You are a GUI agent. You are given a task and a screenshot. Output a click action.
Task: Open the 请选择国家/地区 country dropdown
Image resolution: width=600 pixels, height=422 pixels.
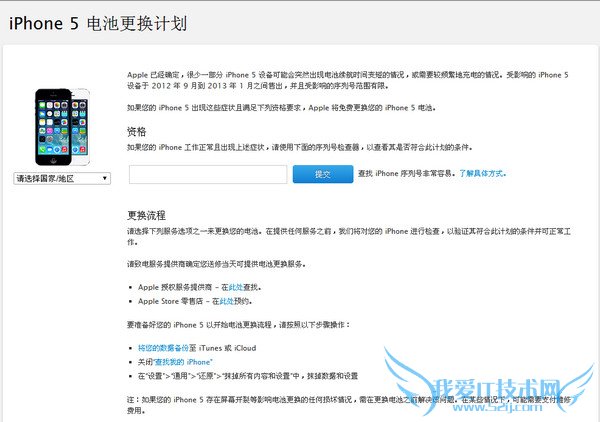62,178
